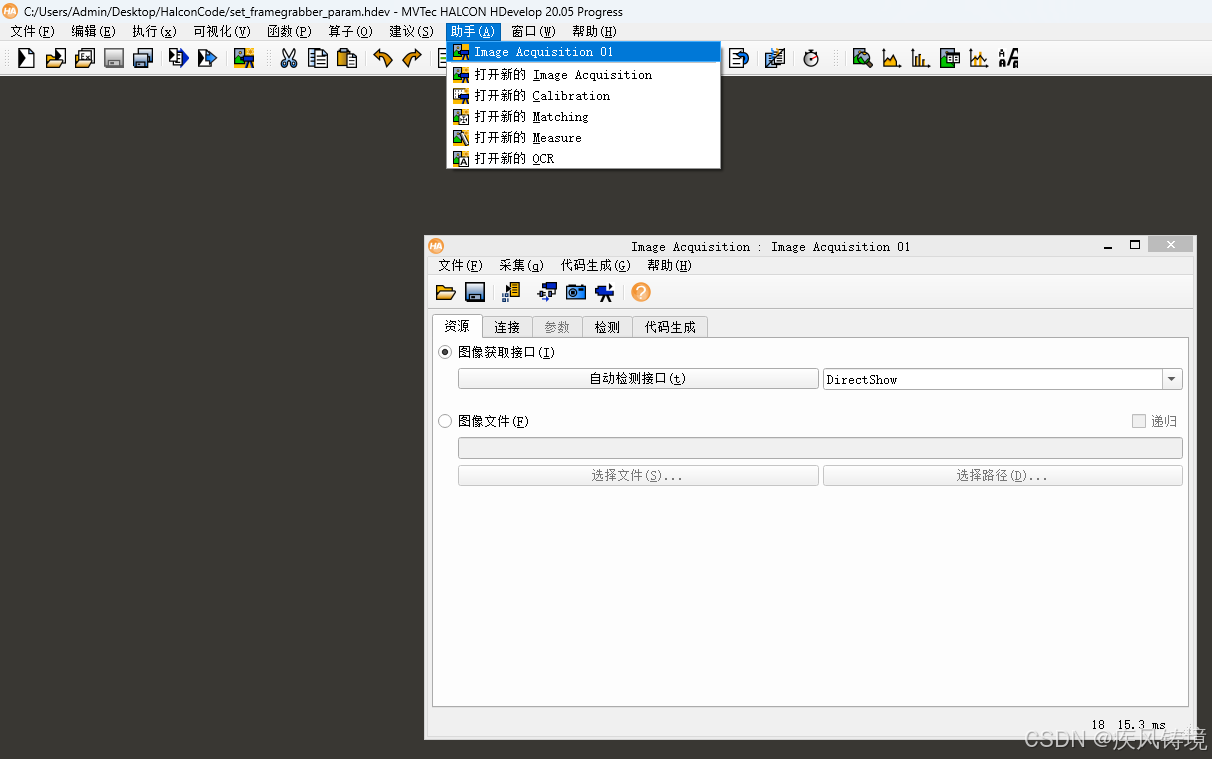Choose 打开新的 Matching menu entry
Image resolution: width=1212 pixels, height=759 pixels.
[583, 117]
